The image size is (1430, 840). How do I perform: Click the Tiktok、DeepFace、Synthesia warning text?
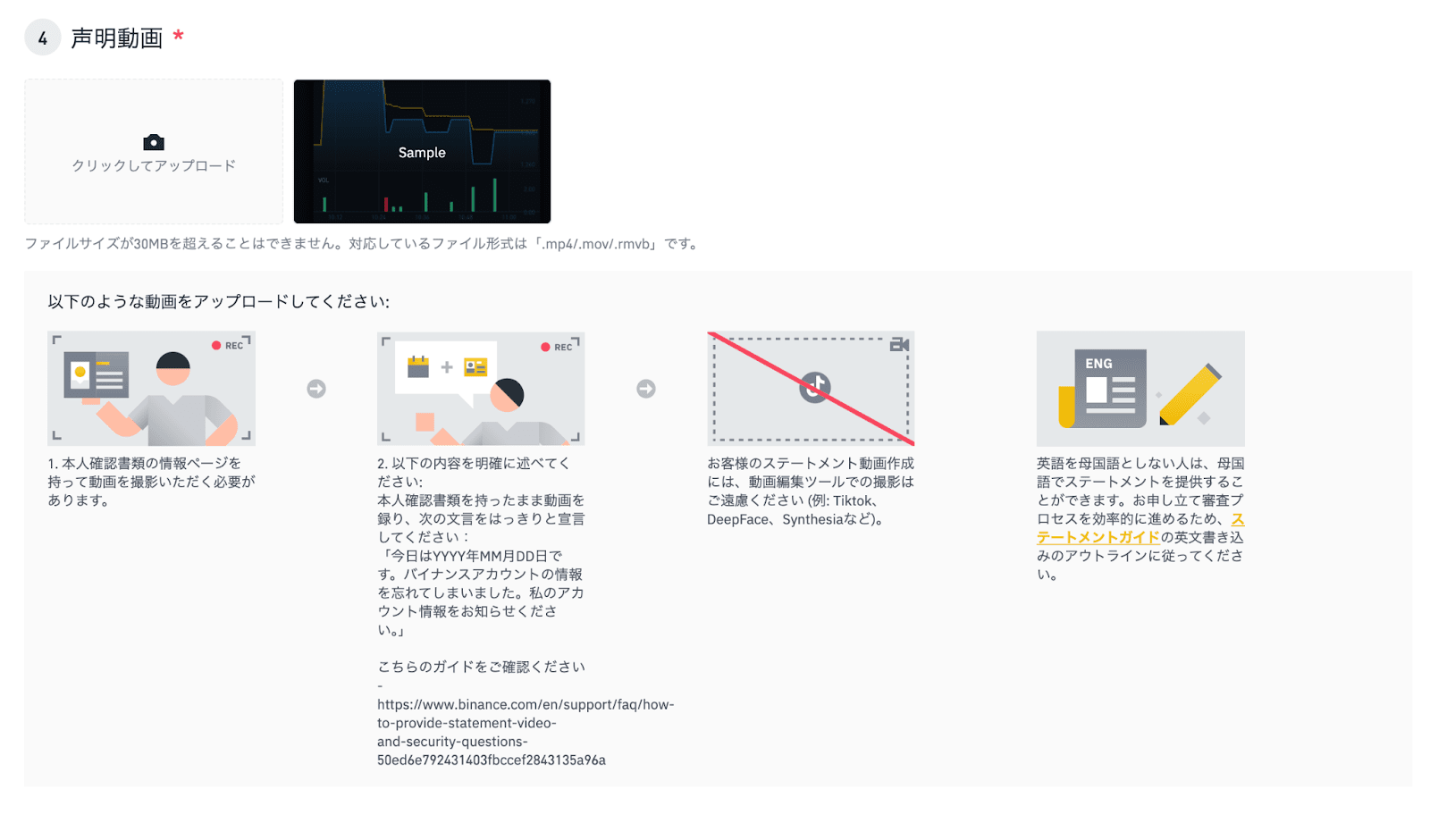(x=811, y=491)
